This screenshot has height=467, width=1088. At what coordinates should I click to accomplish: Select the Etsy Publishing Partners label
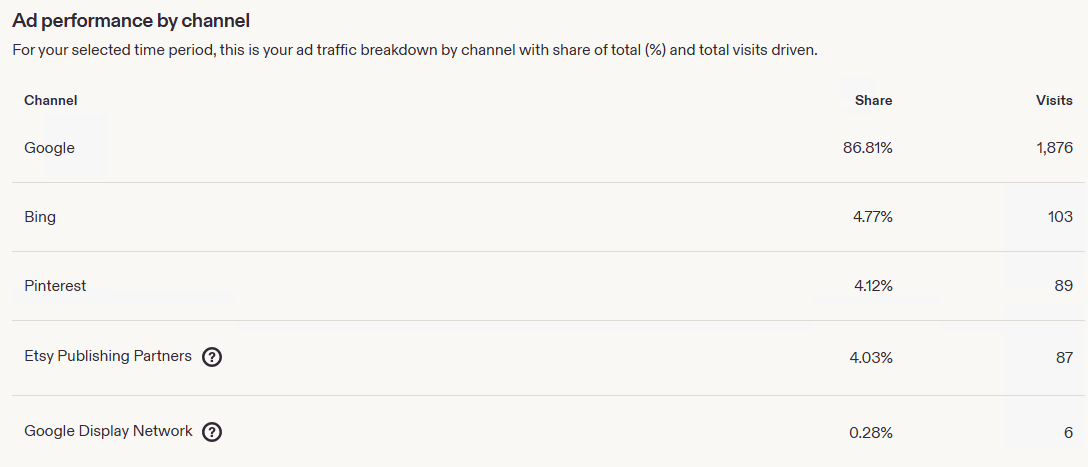point(108,356)
